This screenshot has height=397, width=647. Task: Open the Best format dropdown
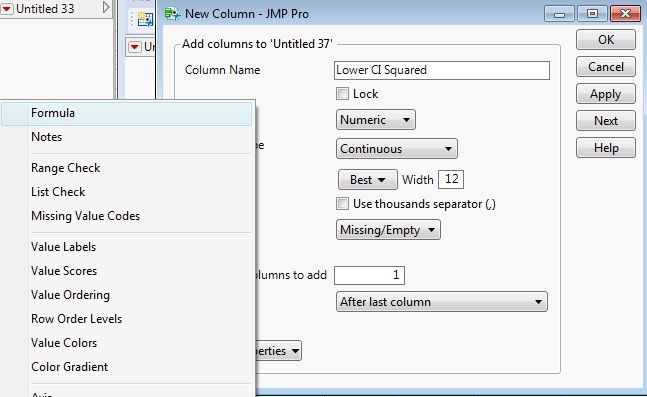click(x=368, y=180)
